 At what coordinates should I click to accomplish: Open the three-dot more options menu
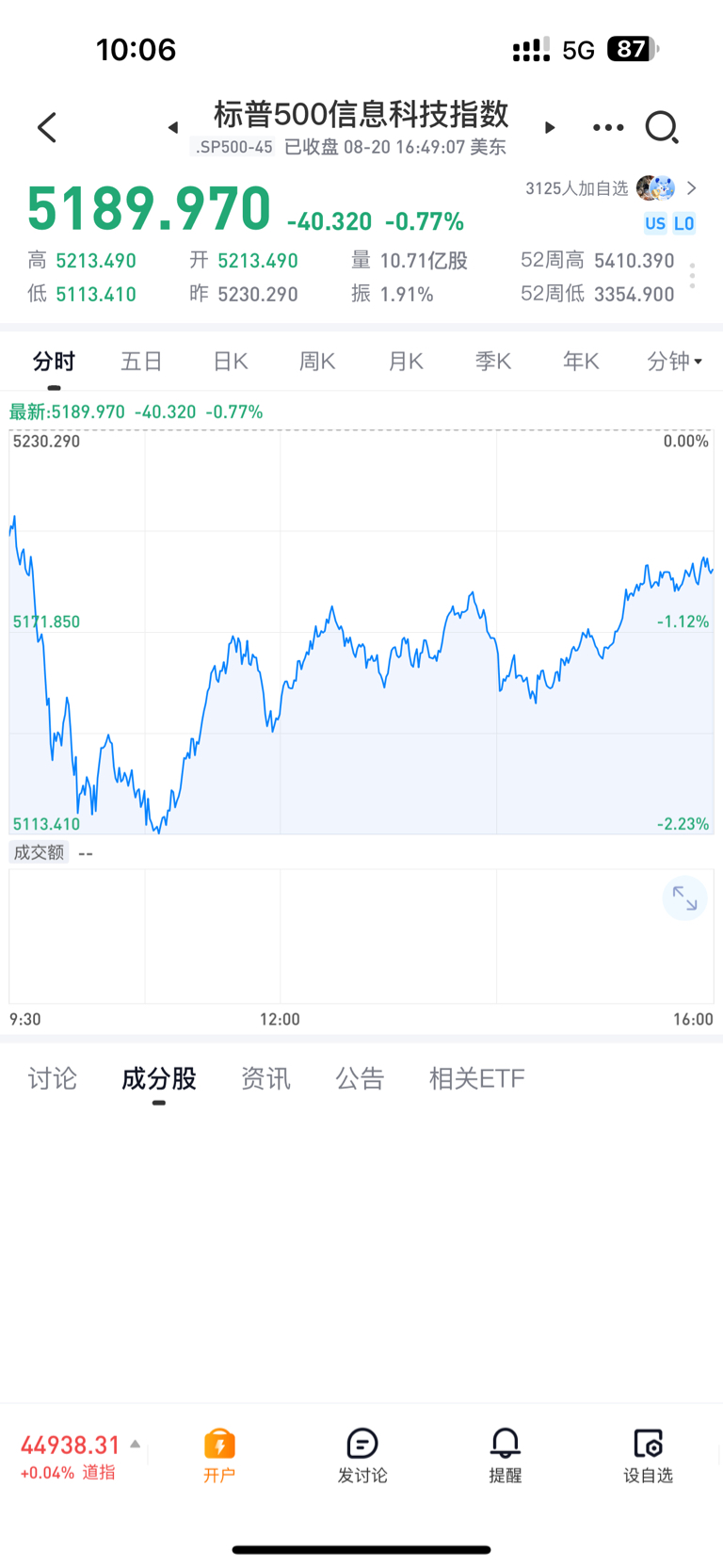[x=608, y=127]
